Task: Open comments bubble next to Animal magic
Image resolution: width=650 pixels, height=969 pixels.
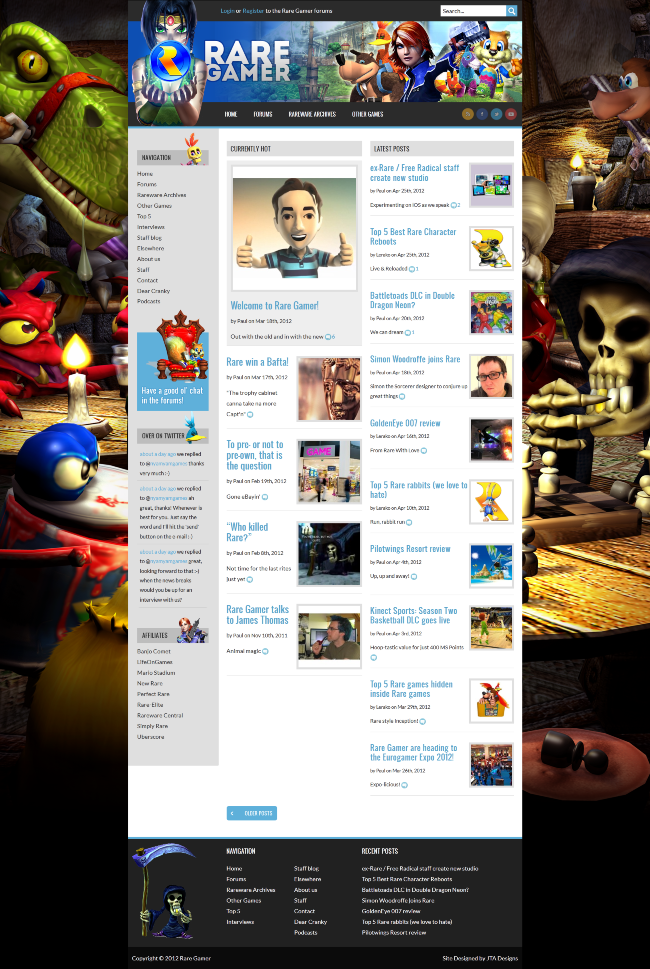Action: click(265, 651)
